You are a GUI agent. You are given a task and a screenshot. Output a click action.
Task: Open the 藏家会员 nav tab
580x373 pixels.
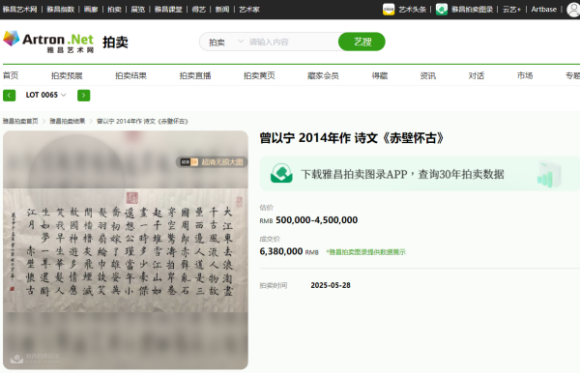point(323,75)
